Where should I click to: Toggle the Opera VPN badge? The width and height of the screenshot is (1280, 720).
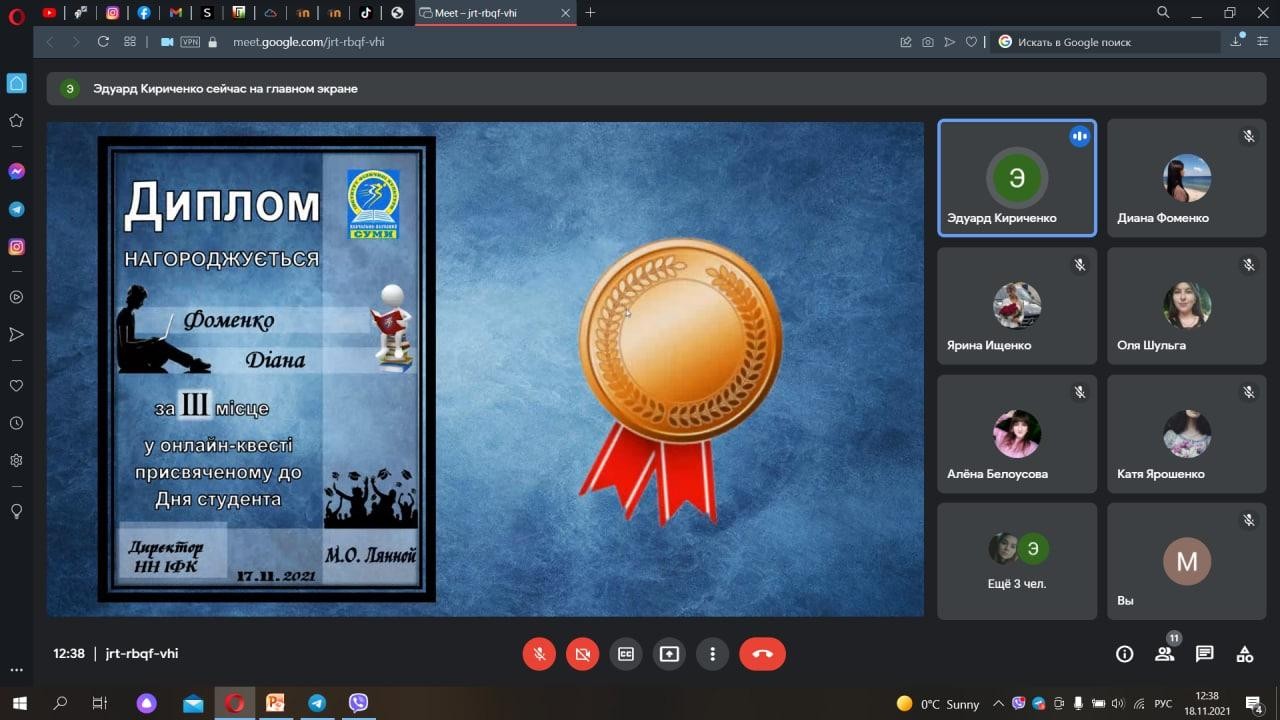(189, 42)
